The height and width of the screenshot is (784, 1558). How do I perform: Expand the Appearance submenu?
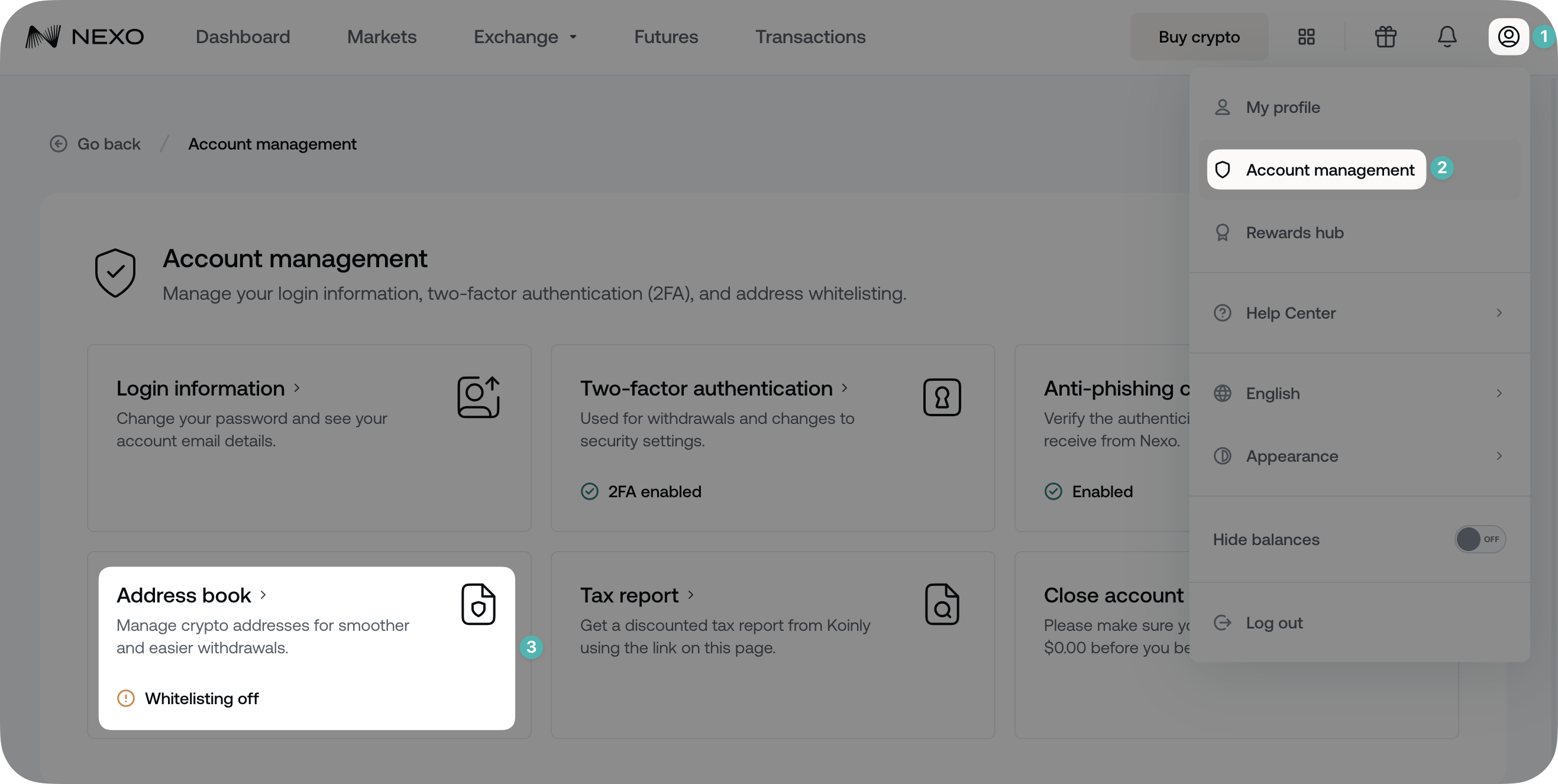(1359, 456)
